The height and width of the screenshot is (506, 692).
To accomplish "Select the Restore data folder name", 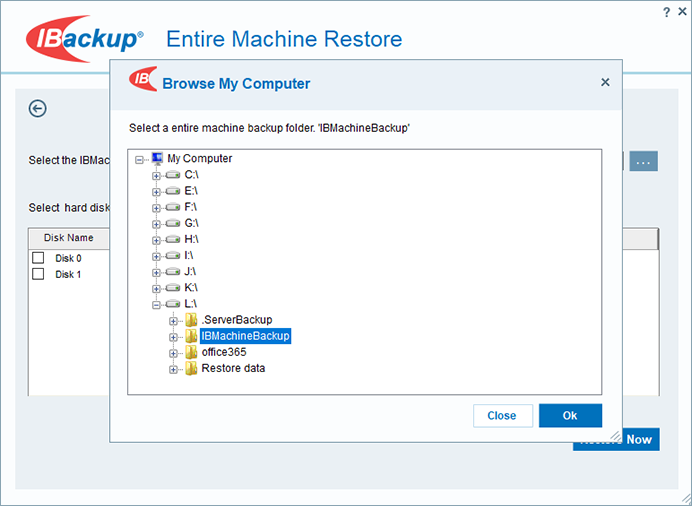I will [233, 368].
